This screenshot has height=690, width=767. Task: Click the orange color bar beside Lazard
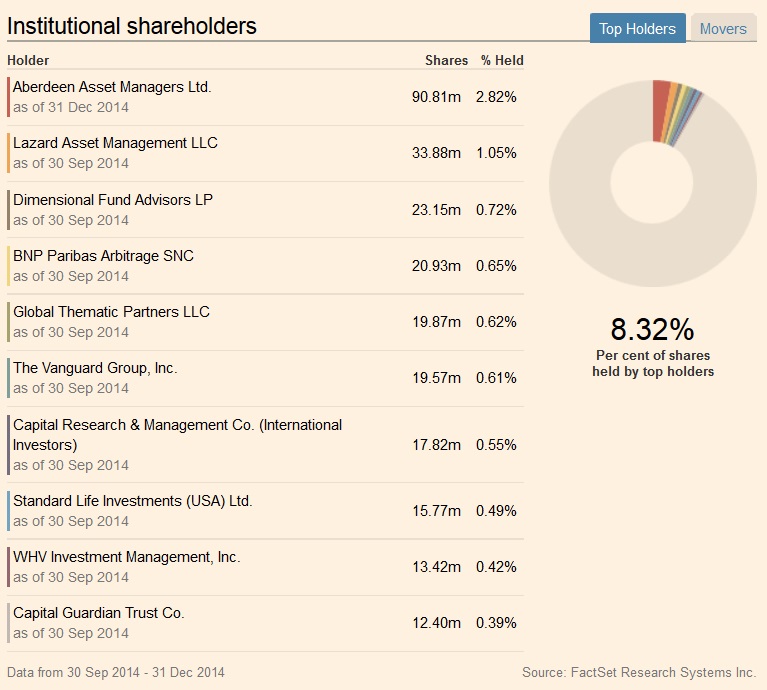[9, 153]
